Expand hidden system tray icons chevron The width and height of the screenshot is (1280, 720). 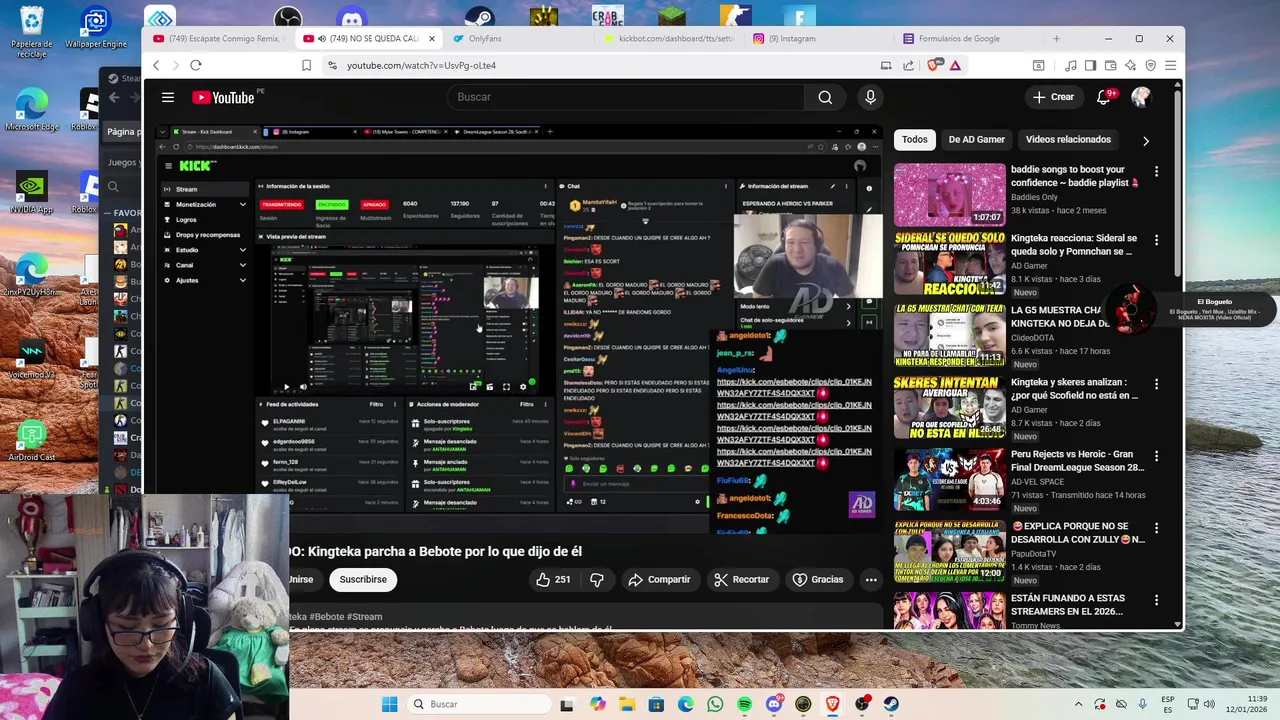[1078, 704]
